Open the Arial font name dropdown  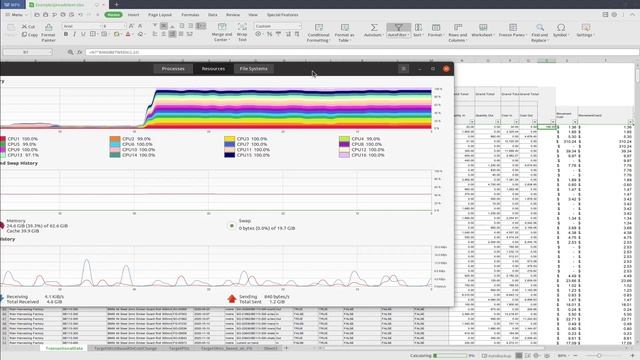pyautogui.click(x=81, y=26)
